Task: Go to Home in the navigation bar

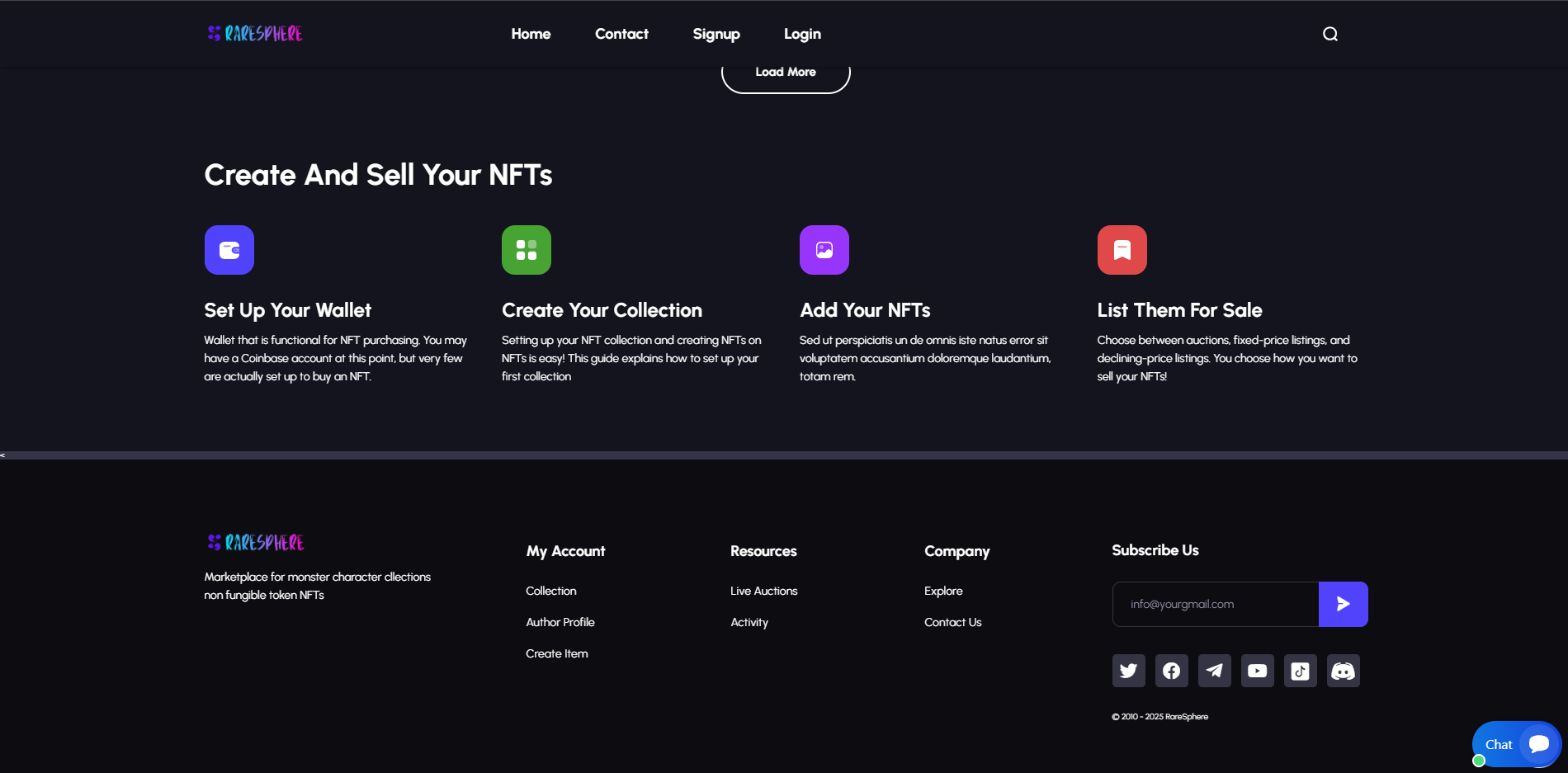Action: click(531, 34)
